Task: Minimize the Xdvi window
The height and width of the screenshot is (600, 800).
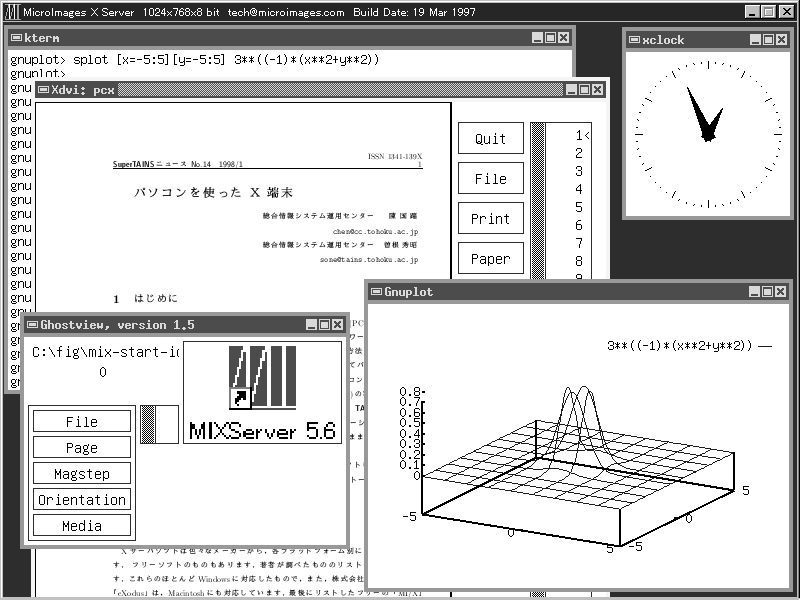Action: click(571, 90)
